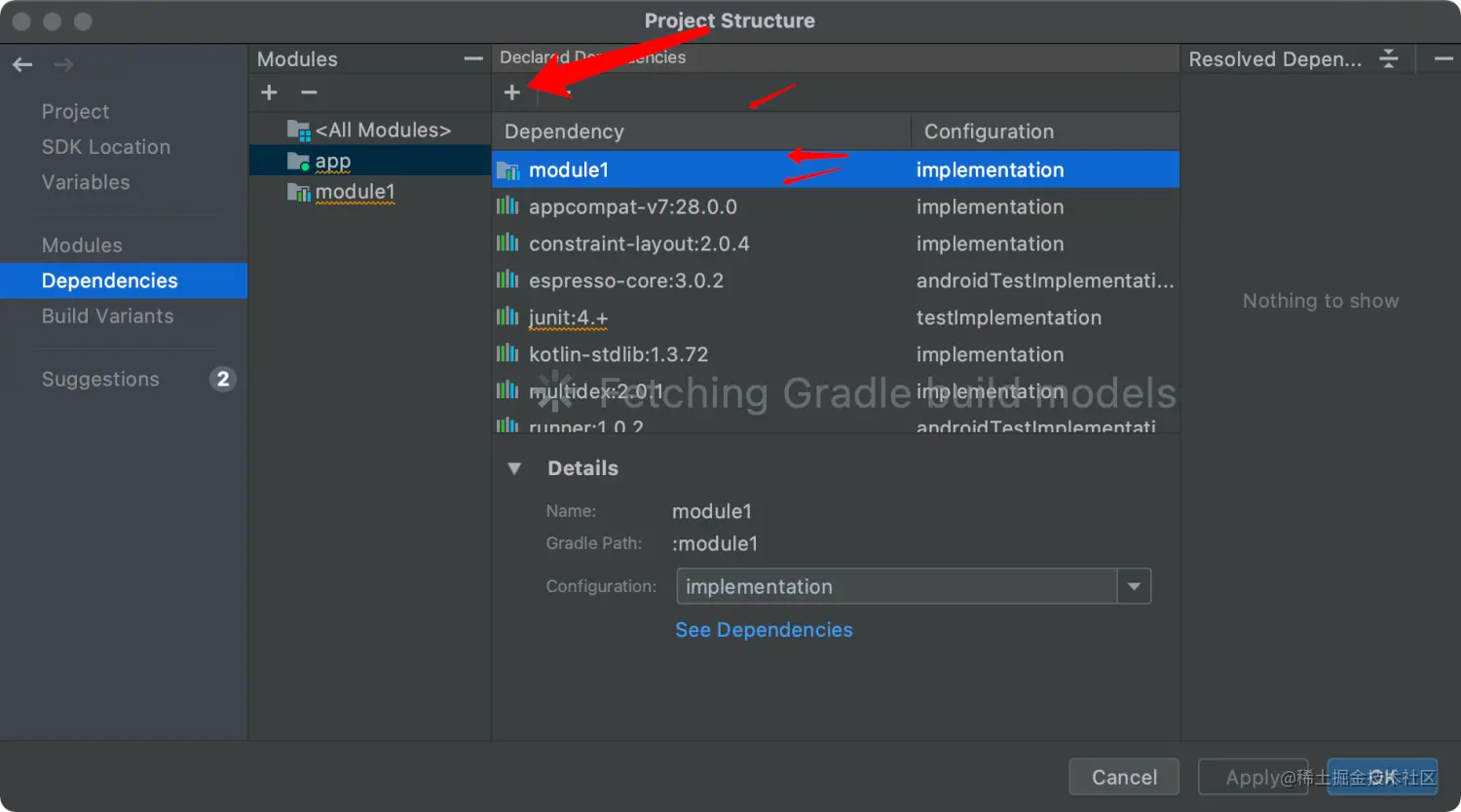
Task: Add a new module with plus icon
Action: 270,92
